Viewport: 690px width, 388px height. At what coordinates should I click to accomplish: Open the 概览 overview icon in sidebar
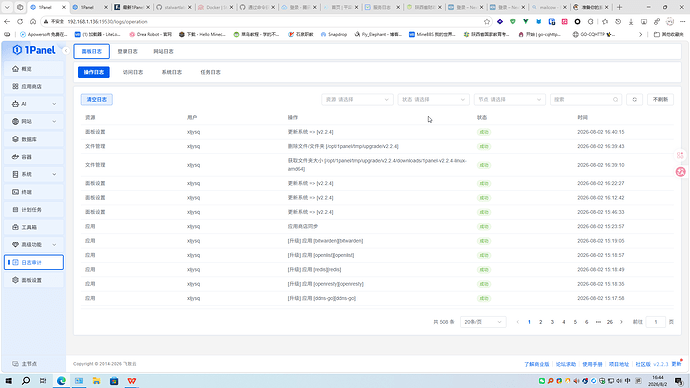coord(15,69)
